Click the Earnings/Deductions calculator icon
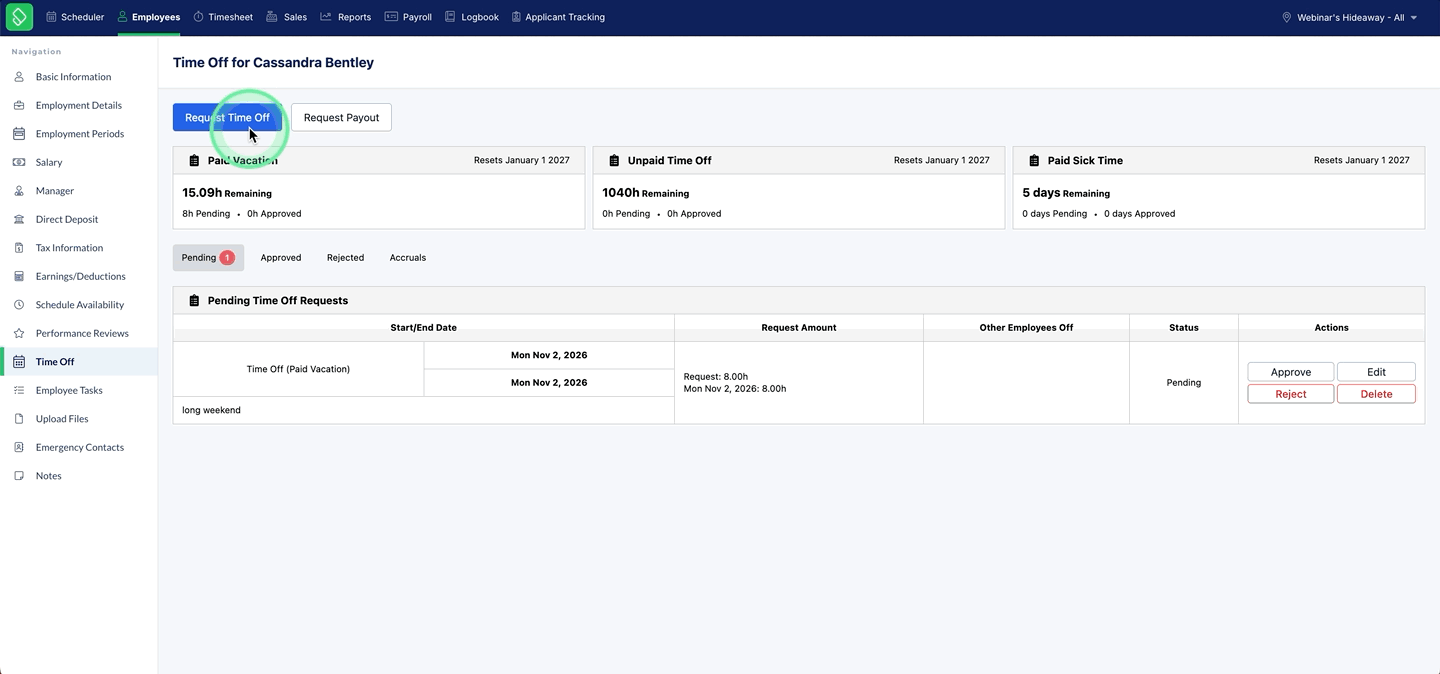1440x674 pixels. pyautogui.click(x=19, y=276)
